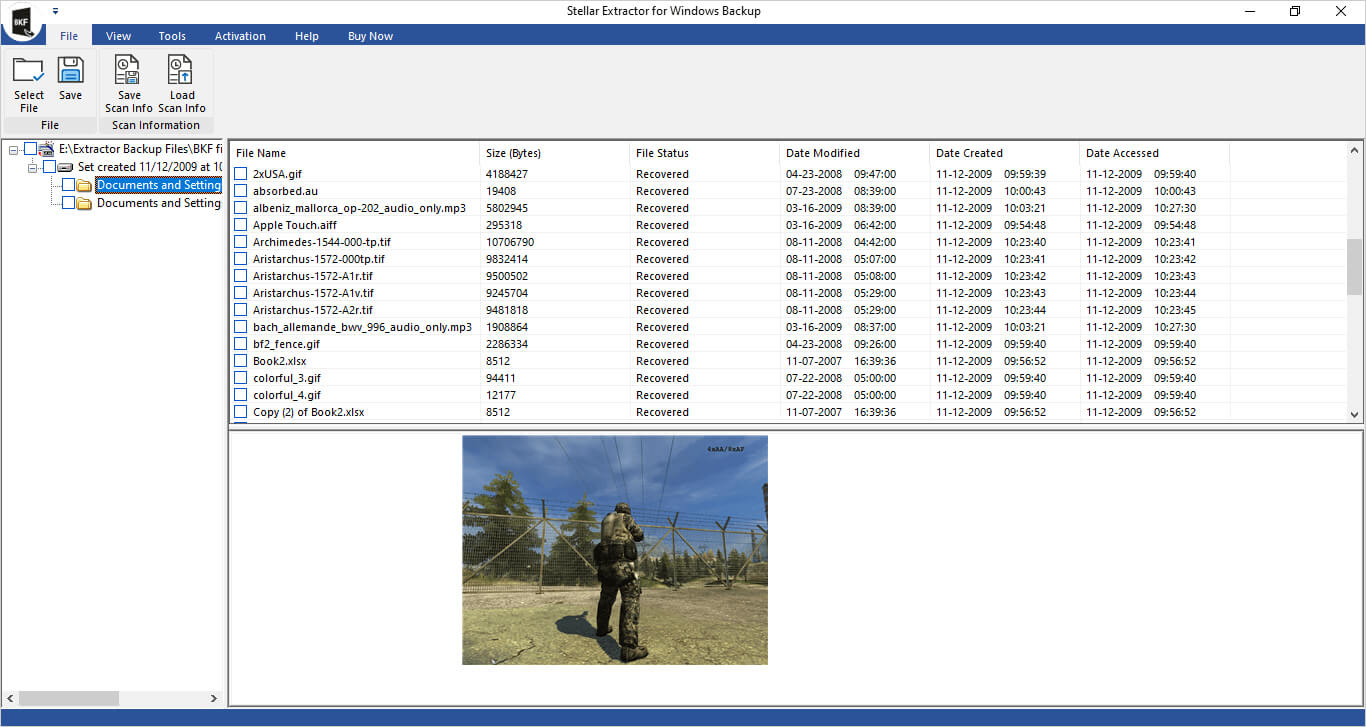Click the Save Scan Info icon
Viewport: 1366px width, 727px height.
[128, 70]
